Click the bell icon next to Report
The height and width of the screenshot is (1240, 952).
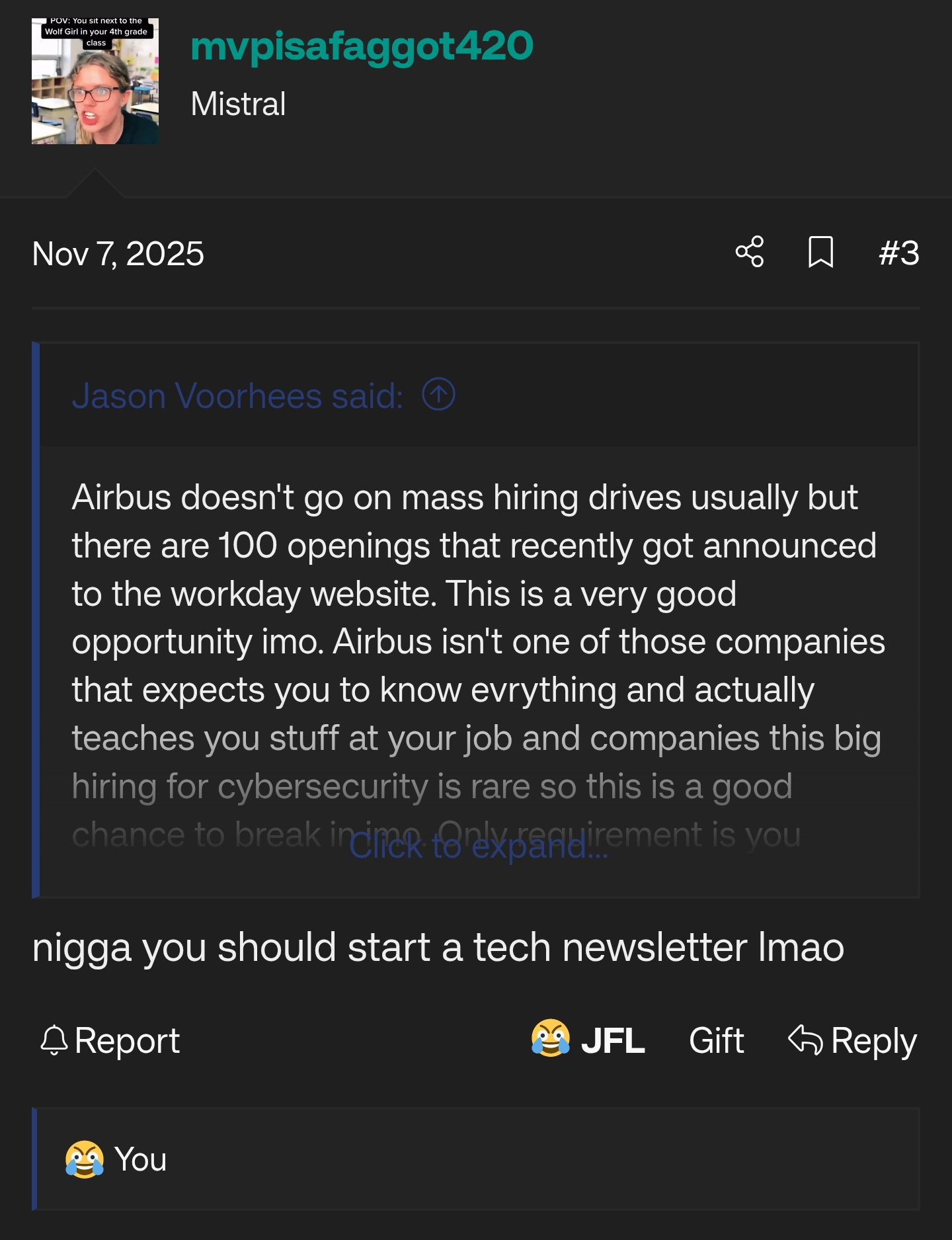pos(54,1040)
